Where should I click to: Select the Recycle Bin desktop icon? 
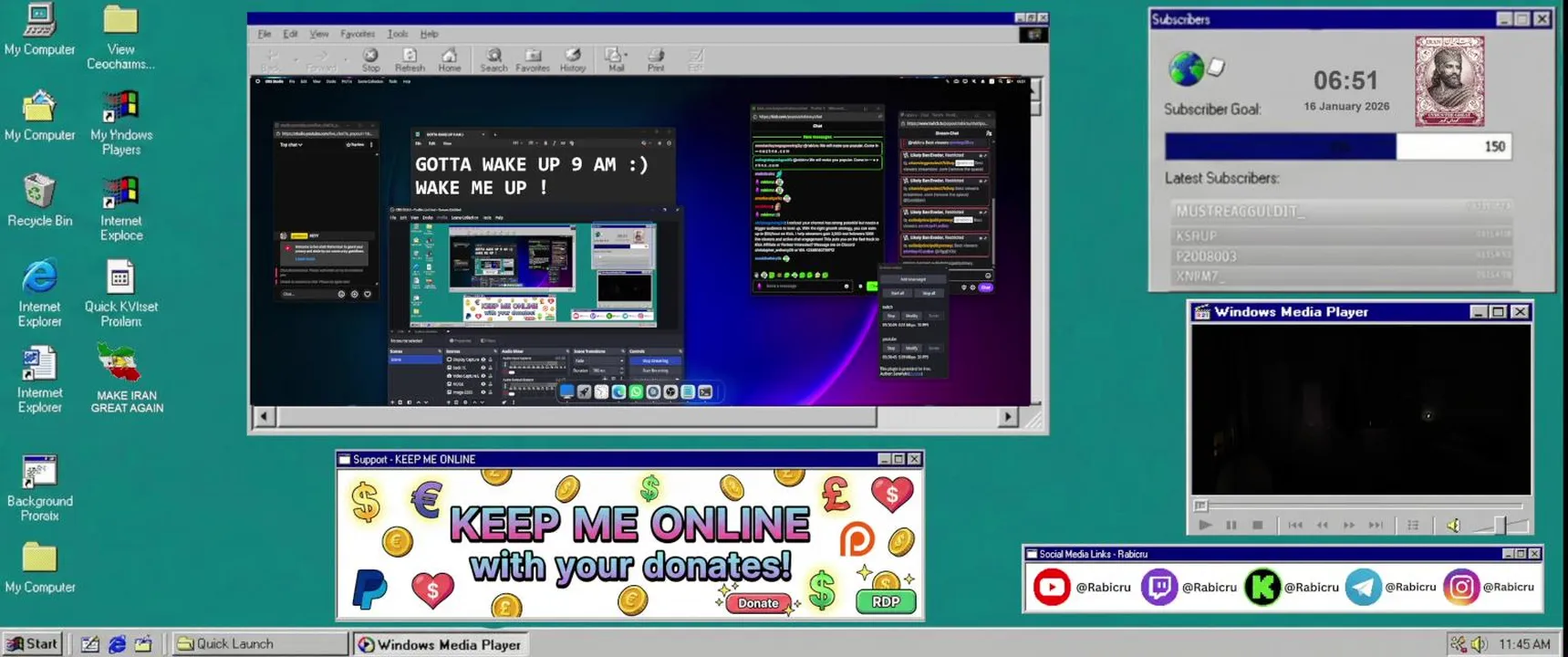click(x=39, y=200)
